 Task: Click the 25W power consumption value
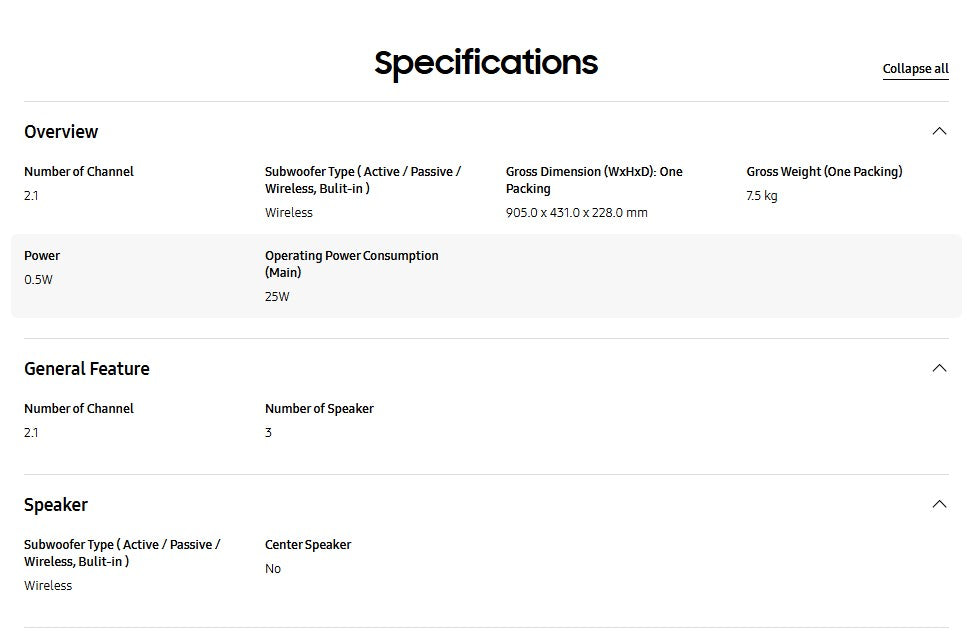[x=277, y=297]
